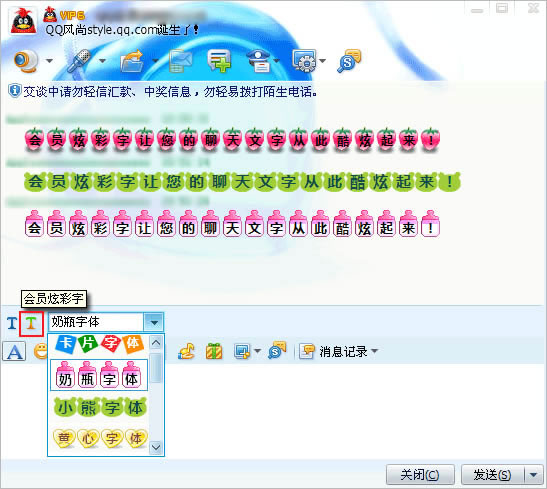Open the remote assistance settings icon
This screenshot has height=489, width=547.
[305, 61]
